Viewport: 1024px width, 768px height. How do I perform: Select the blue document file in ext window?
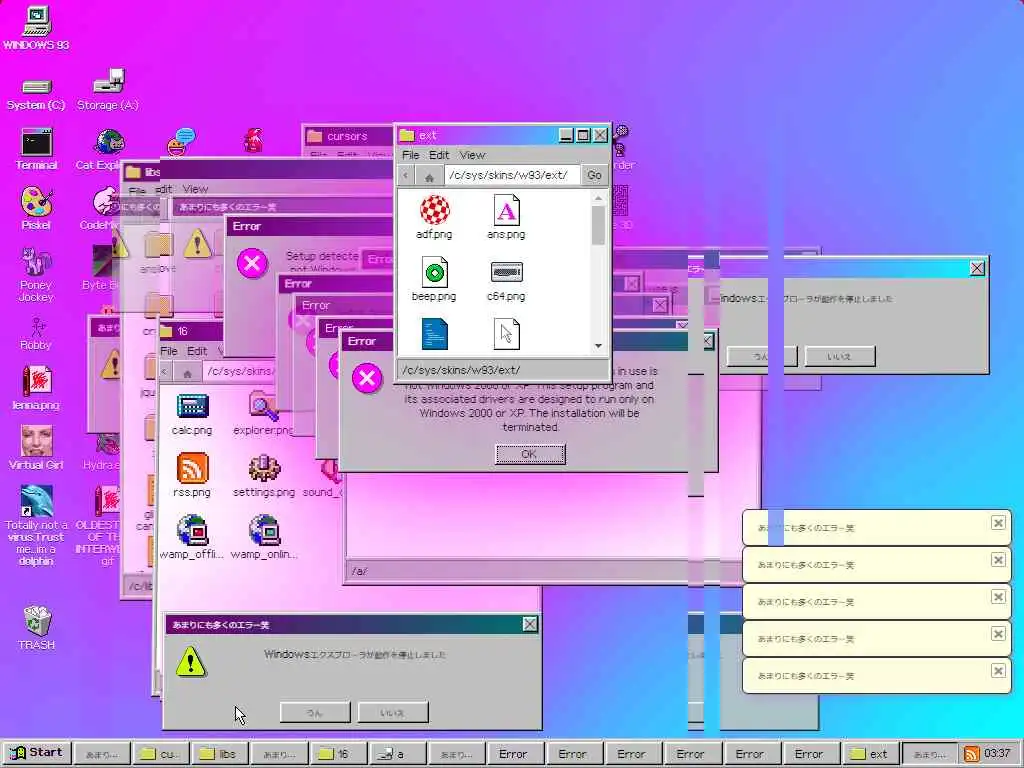click(x=434, y=334)
